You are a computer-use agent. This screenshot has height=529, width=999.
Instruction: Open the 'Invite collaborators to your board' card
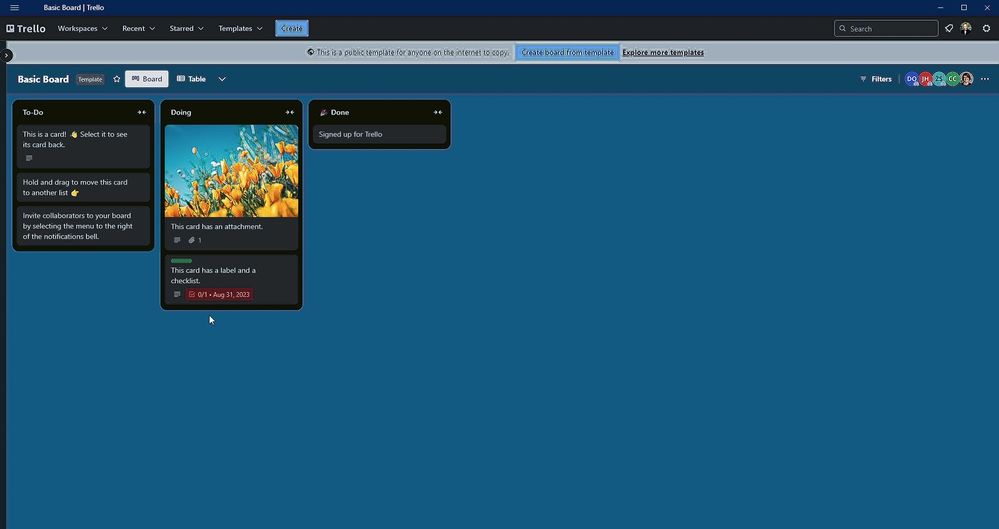pos(83,226)
